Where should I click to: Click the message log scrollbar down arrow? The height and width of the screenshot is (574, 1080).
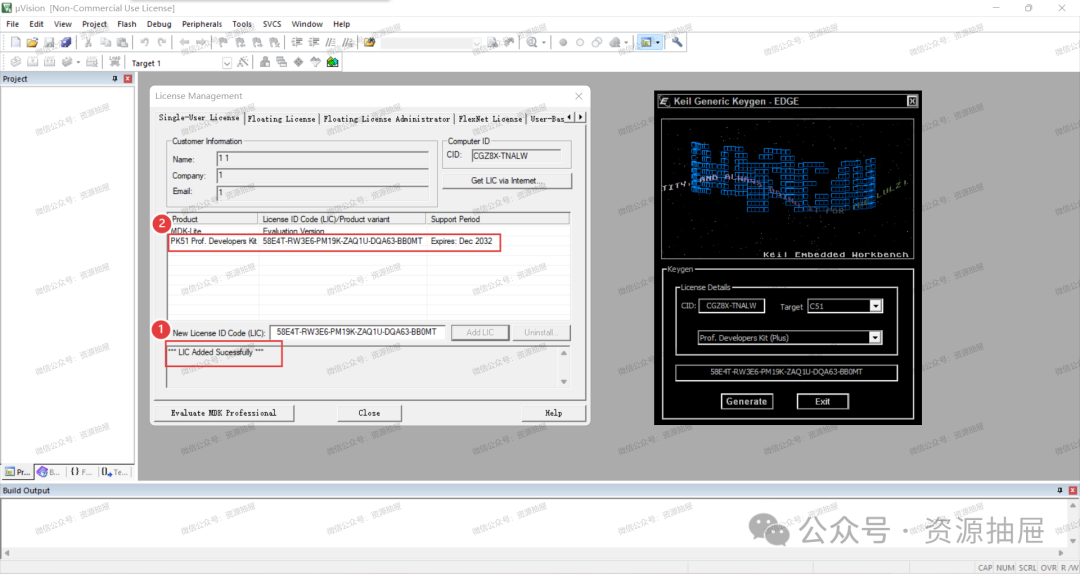point(564,382)
